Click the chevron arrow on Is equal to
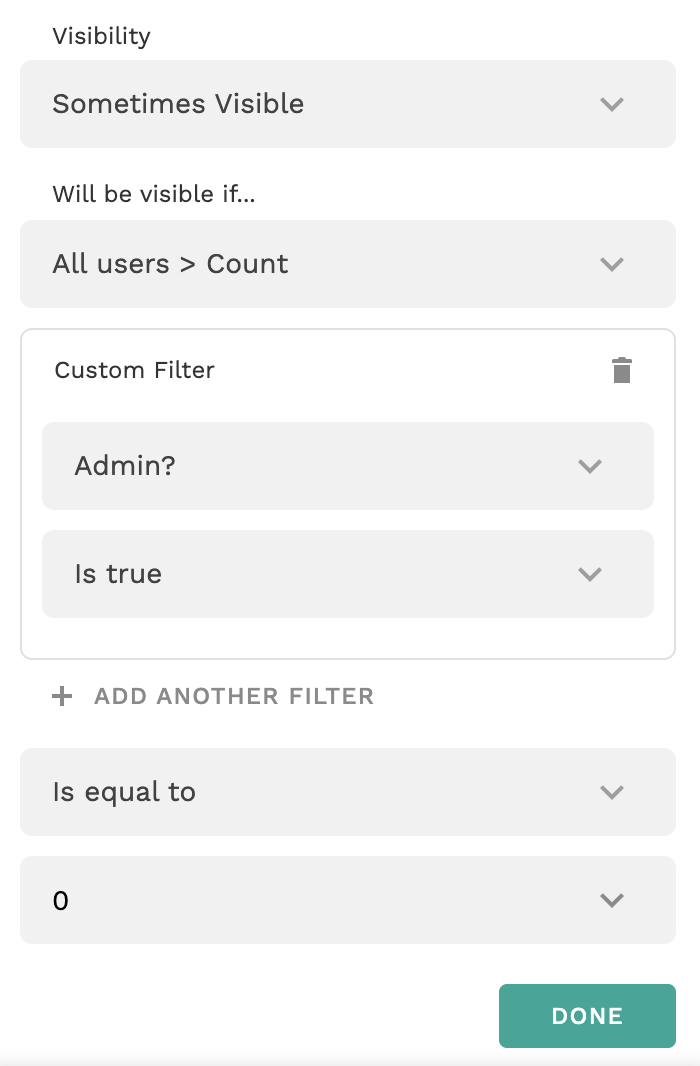Viewport: 700px width, 1066px height. [611, 792]
